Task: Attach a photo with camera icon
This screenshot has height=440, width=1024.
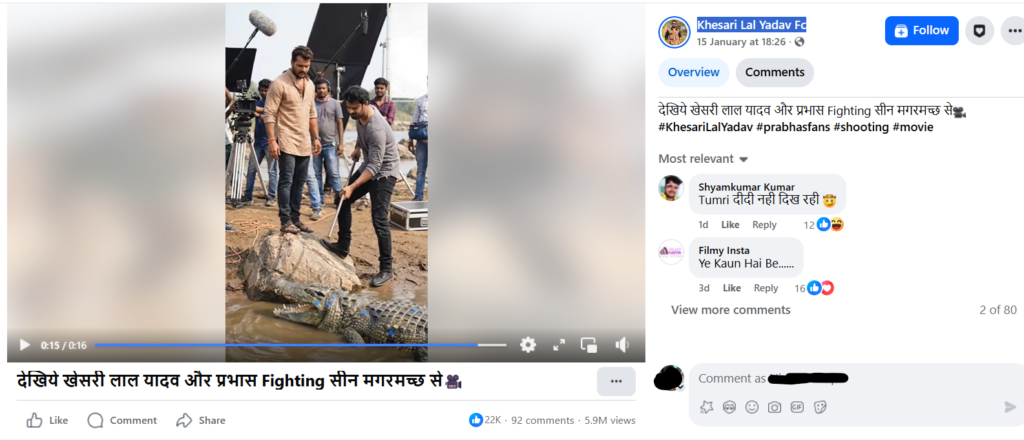Action: [774, 407]
